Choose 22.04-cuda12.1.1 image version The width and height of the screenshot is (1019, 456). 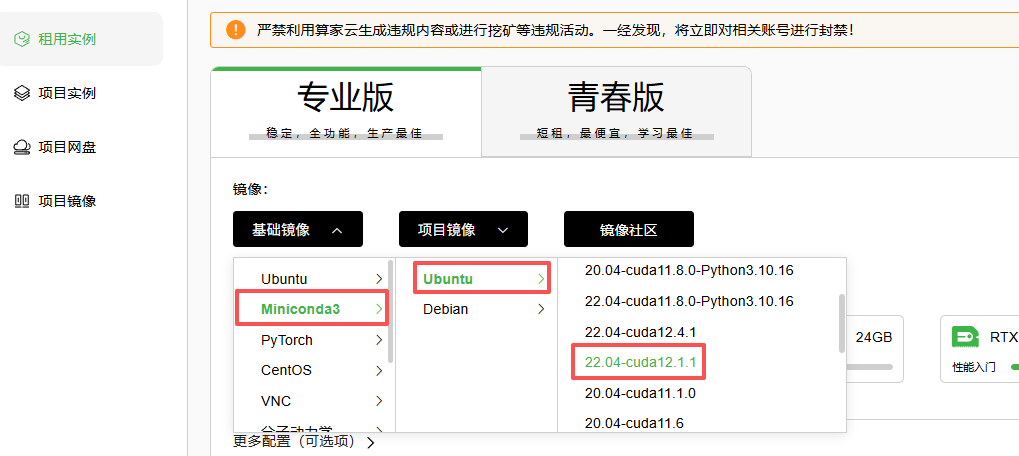pos(640,362)
